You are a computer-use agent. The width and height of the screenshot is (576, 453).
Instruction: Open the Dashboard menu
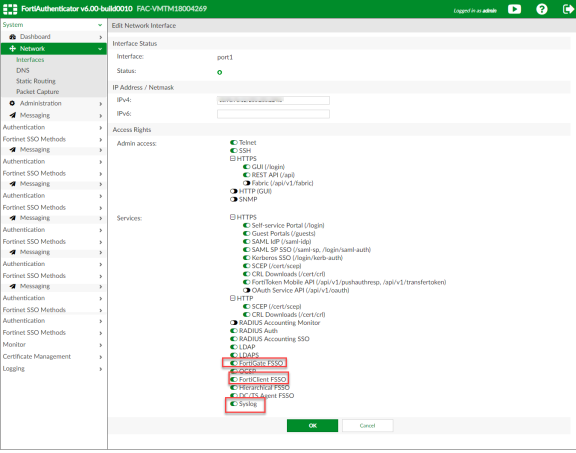pos(35,37)
